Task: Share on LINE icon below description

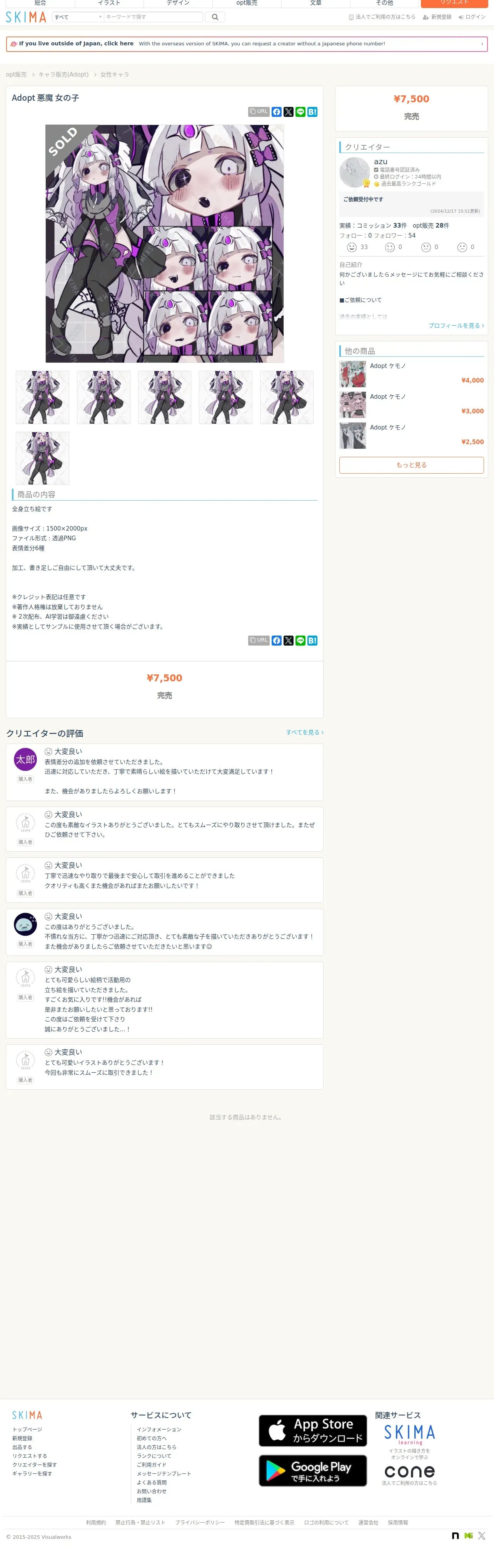Action: pyautogui.click(x=300, y=640)
